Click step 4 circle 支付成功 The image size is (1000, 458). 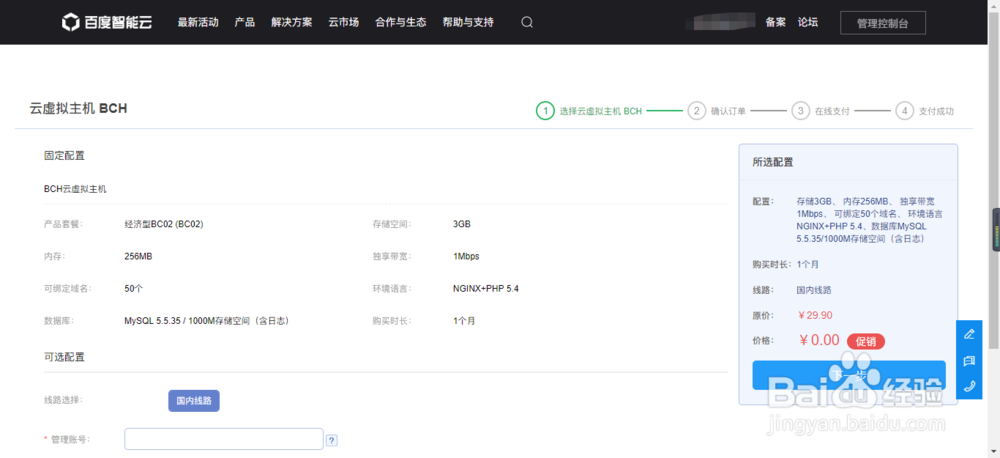coord(904,111)
